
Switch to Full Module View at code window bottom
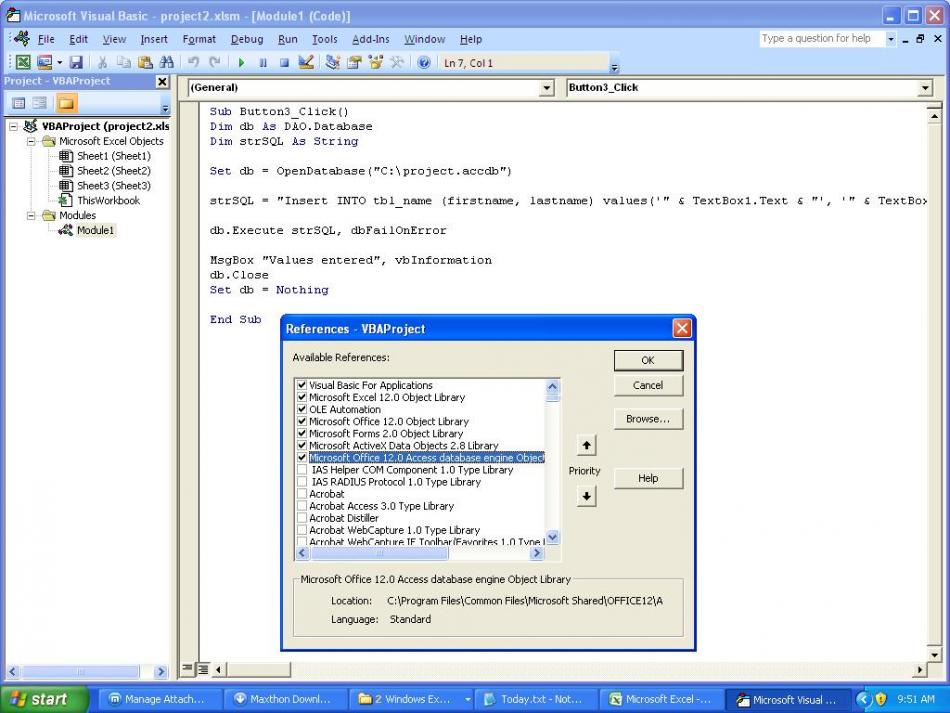[203, 668]
